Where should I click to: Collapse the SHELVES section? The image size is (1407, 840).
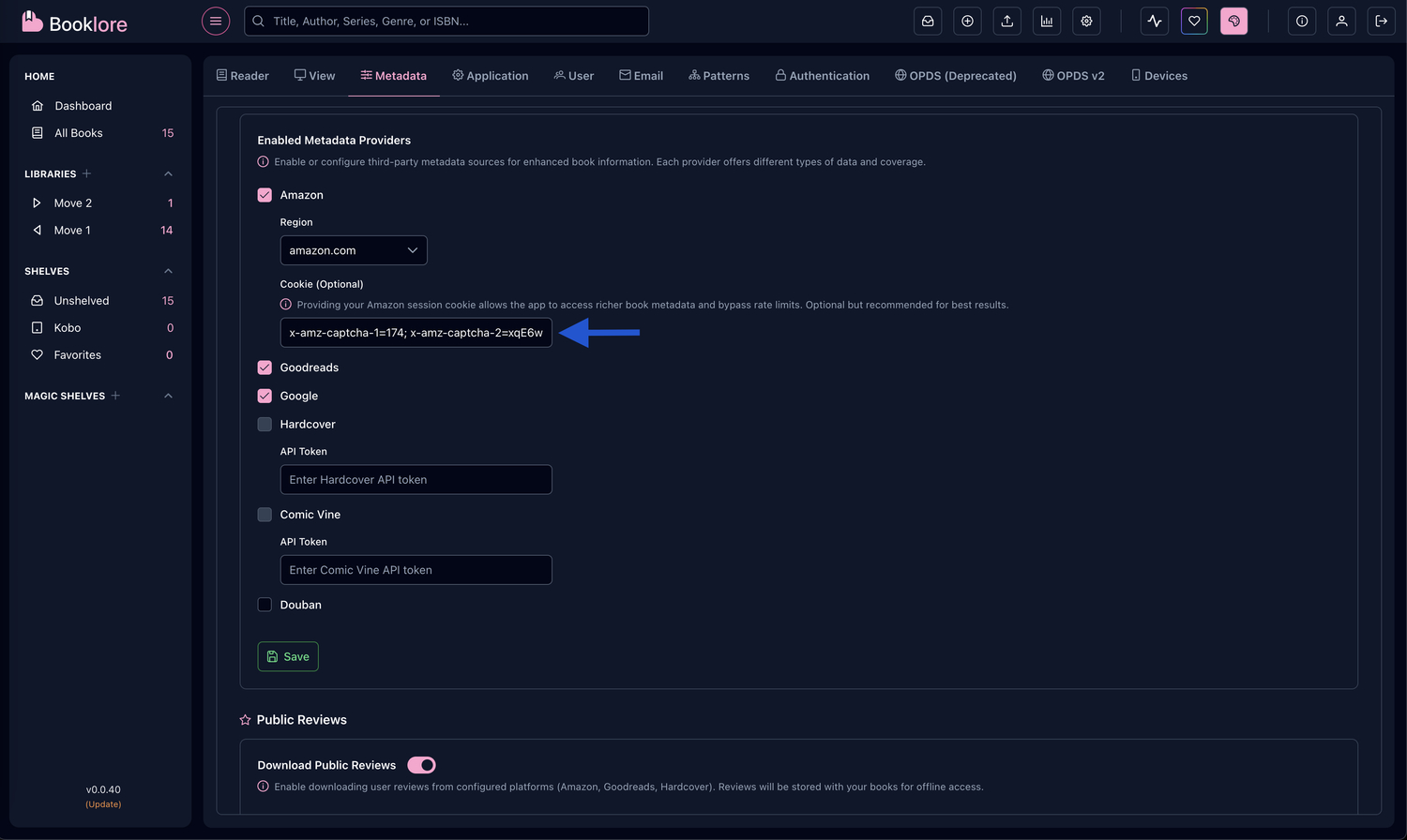167,271
